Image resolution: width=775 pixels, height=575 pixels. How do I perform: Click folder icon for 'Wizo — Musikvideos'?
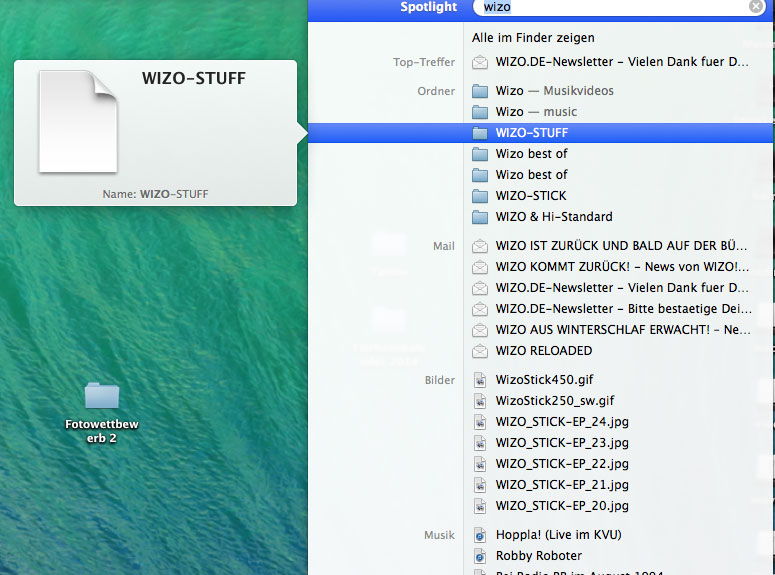(x=480, y=91)
